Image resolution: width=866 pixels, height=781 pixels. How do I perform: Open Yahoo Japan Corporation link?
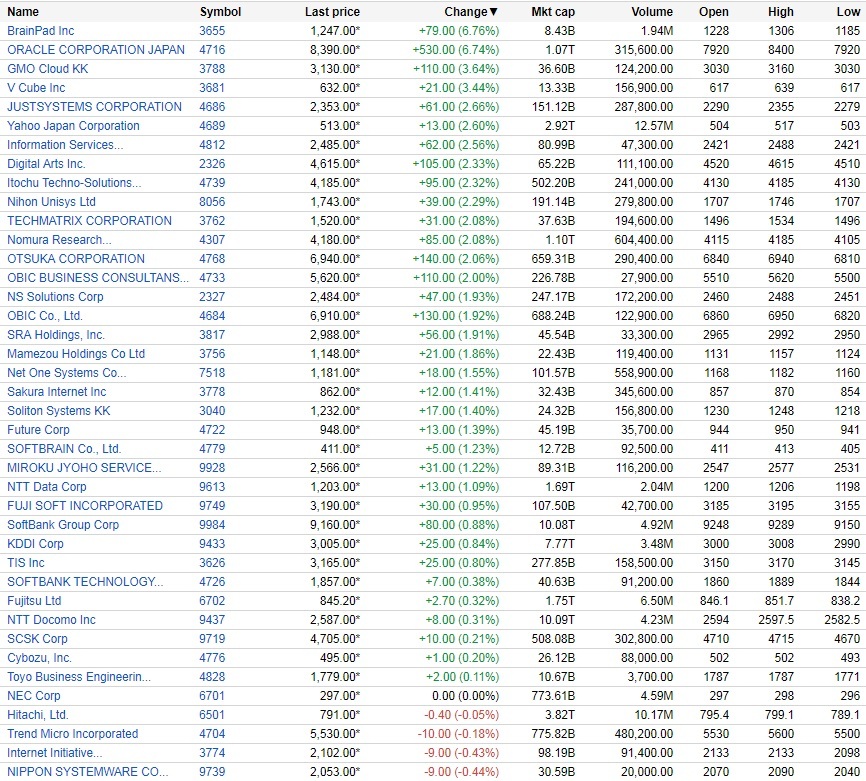point(73,126)
